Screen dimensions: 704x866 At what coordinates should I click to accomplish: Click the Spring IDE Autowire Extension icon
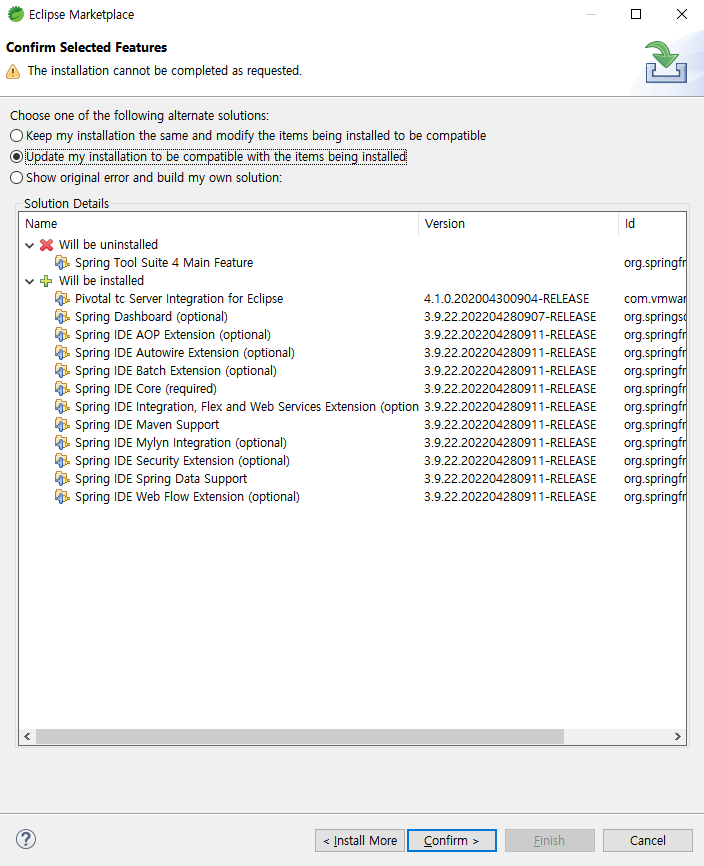pyautogui.click(x=62, y=352)
